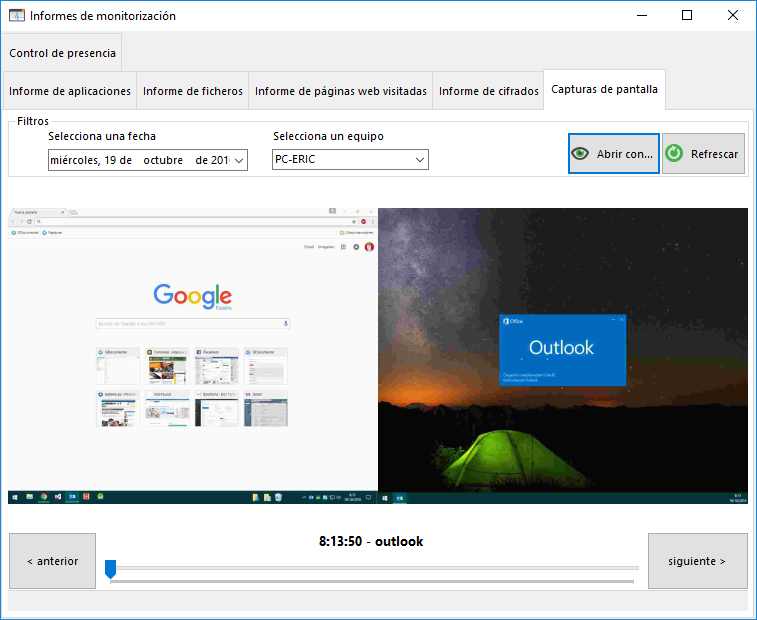Go to next capture with siguiente button
Viewport: 757px width, 620px height.
[697, 561]
